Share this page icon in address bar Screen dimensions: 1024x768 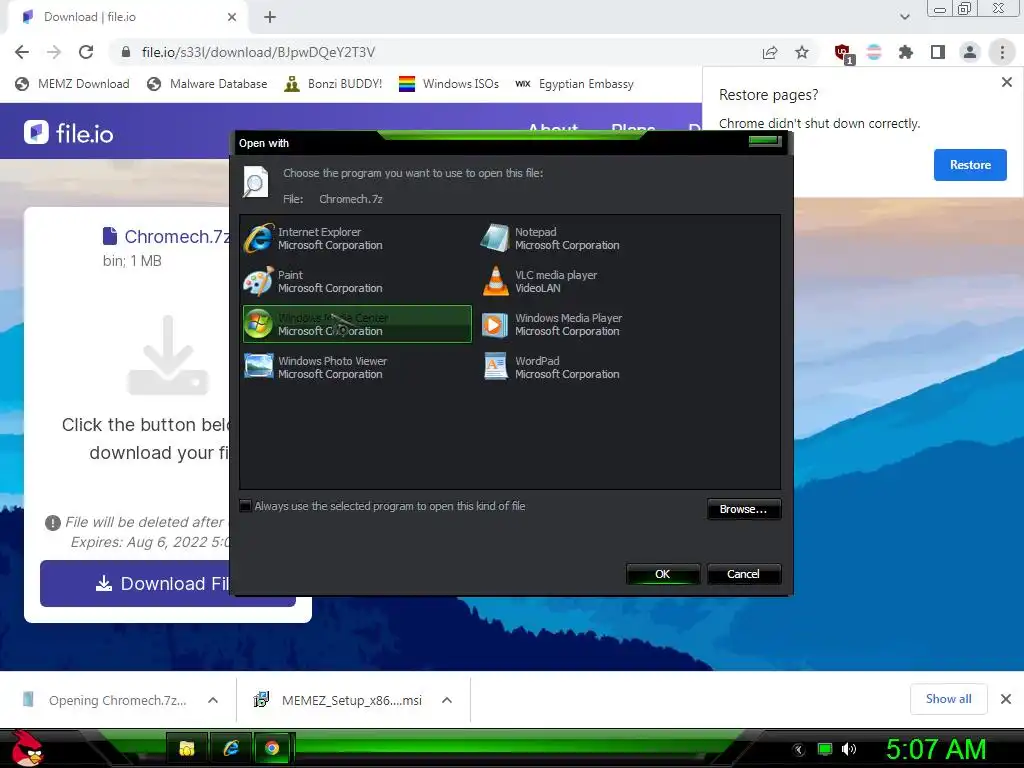click(770, 52)
